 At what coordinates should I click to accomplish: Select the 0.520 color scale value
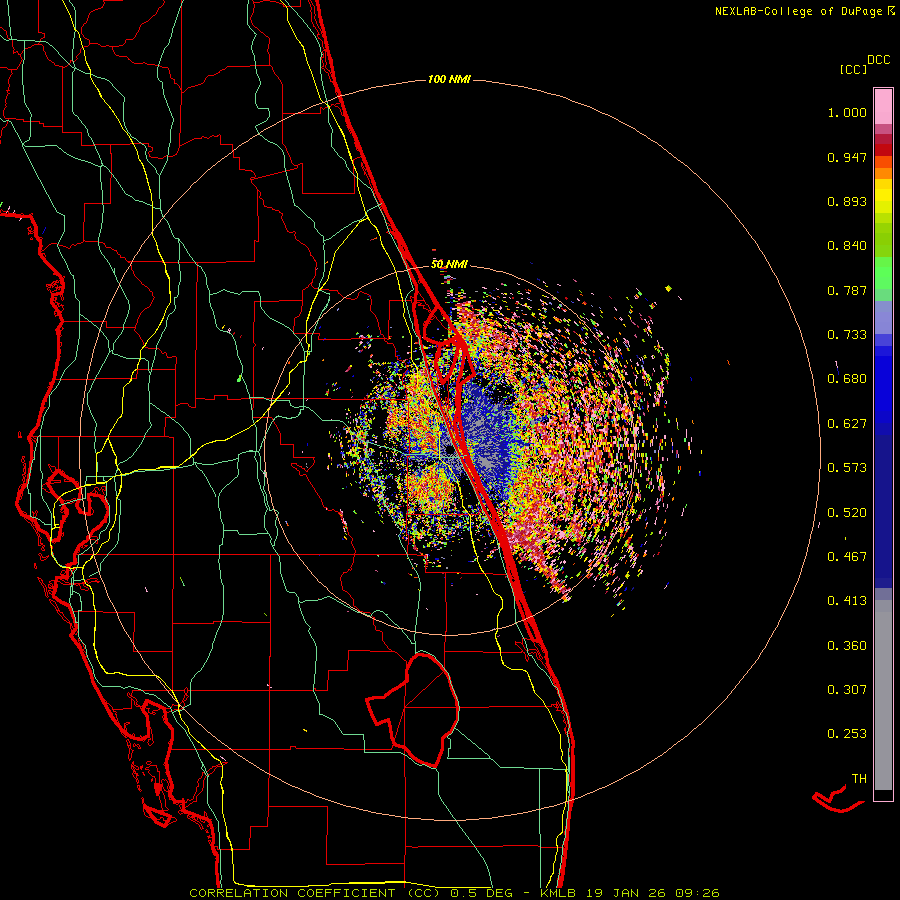pyautogui.click(x=847, y=513)
